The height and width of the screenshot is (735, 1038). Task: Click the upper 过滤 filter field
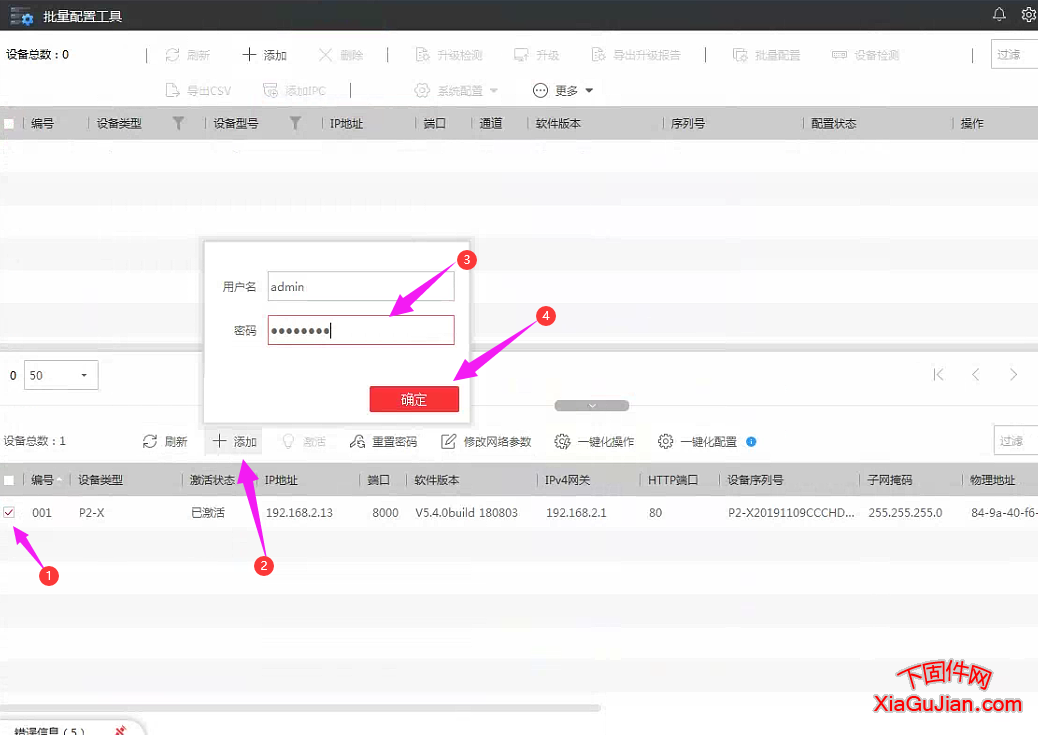1014,54
